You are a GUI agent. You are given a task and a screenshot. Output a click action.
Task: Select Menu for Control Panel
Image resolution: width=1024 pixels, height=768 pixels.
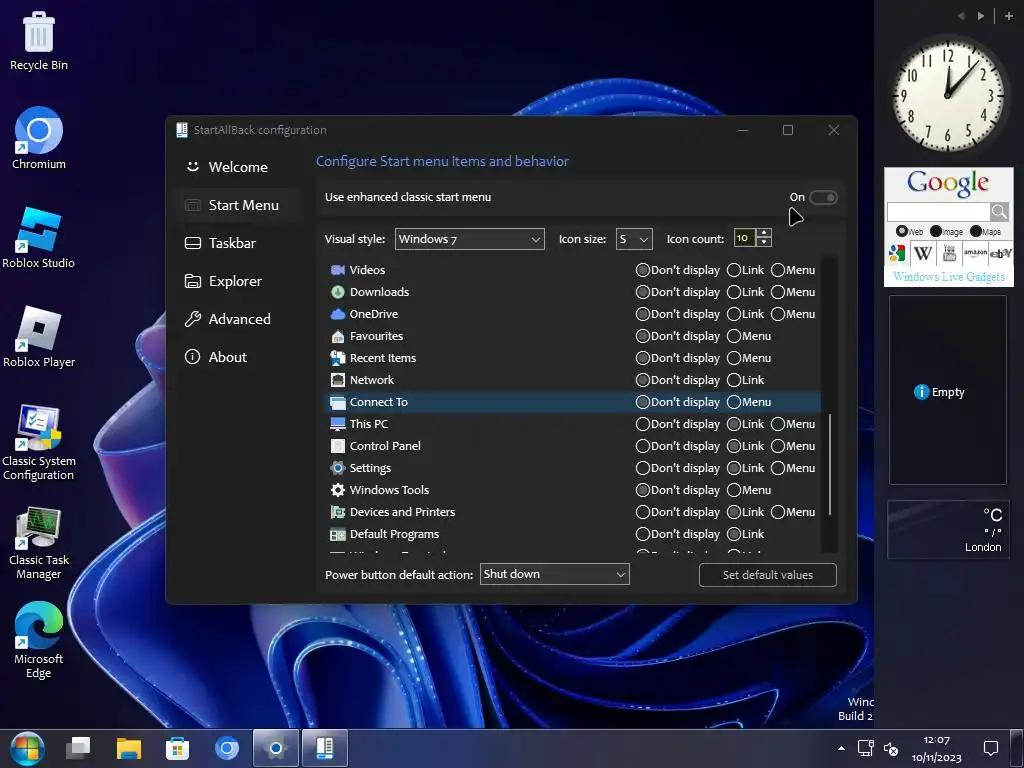[x=778, y=446]
